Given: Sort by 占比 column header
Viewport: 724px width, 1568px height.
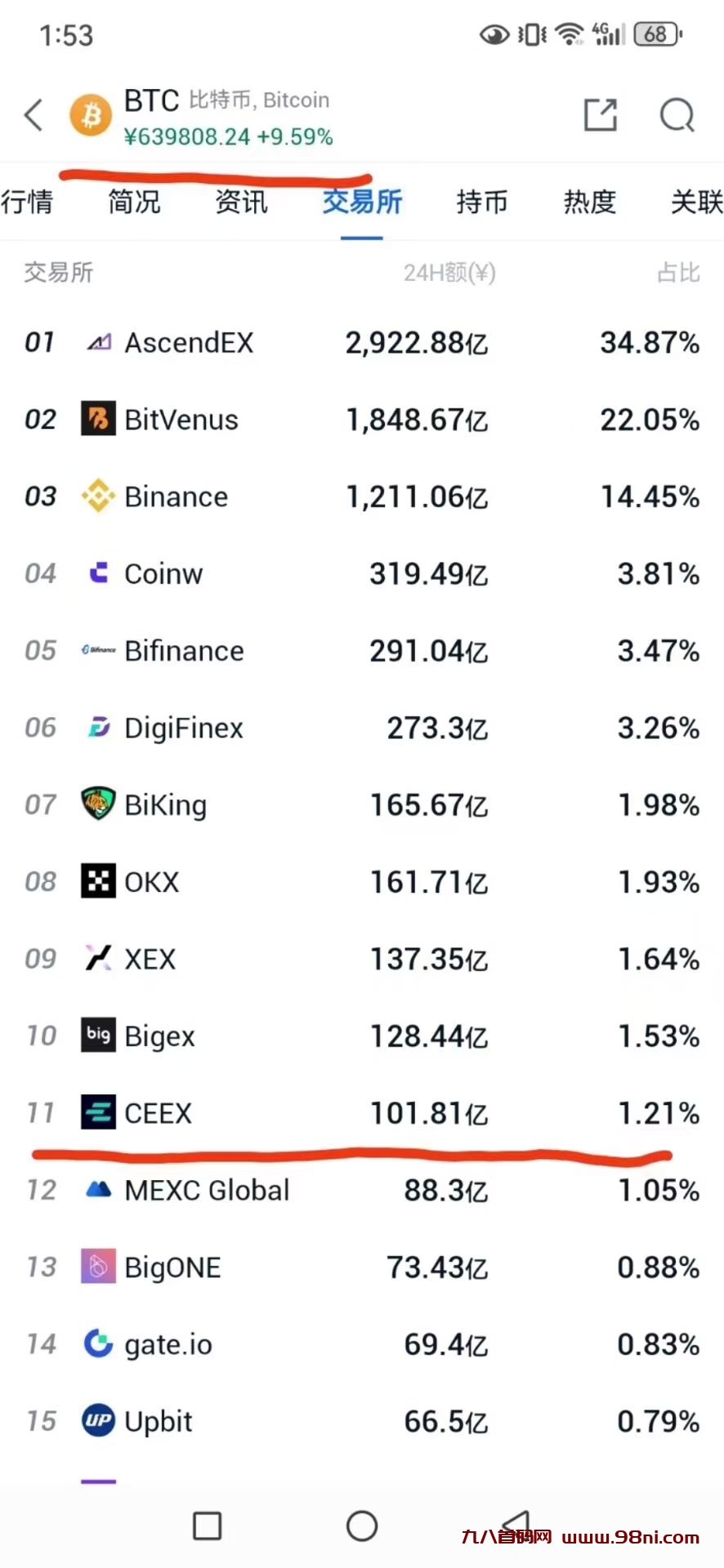Looking at the screenshot, I should point(678,273).
